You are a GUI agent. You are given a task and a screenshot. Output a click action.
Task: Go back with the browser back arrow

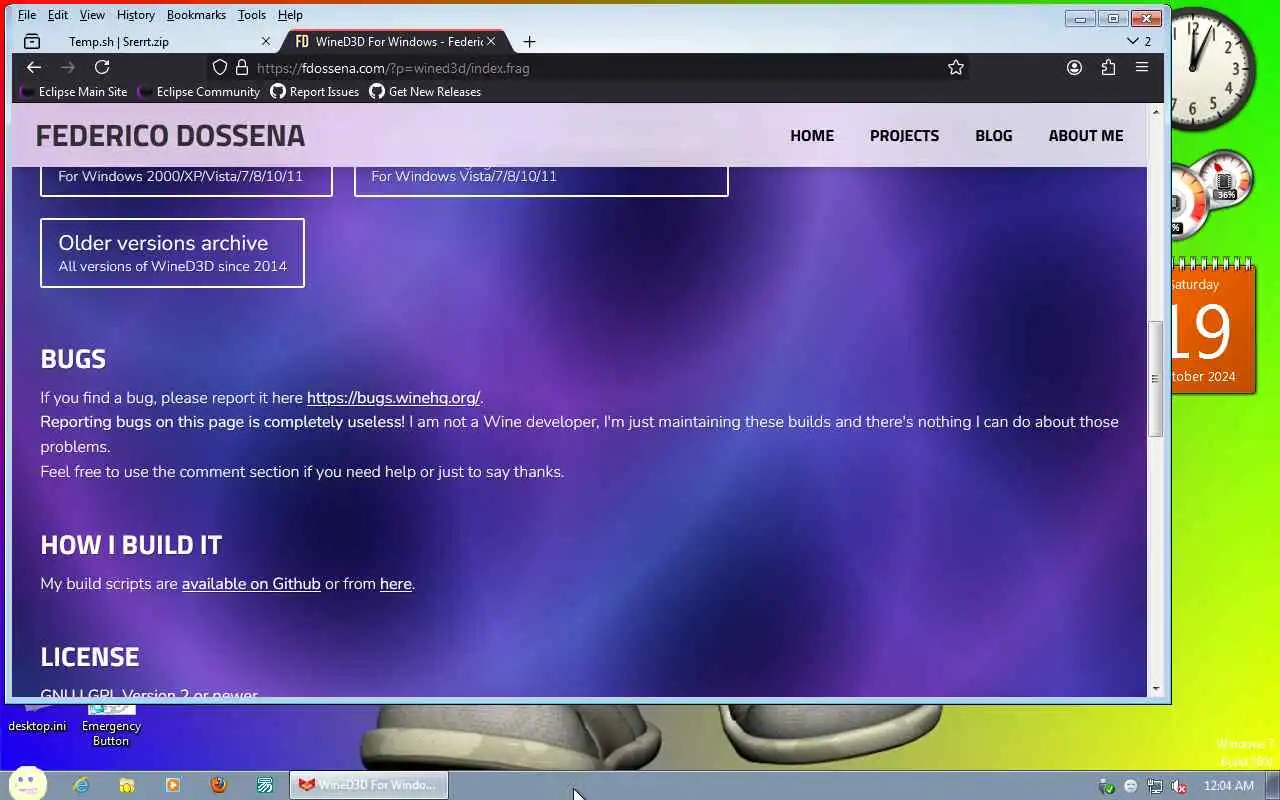(x=34, y=67)
